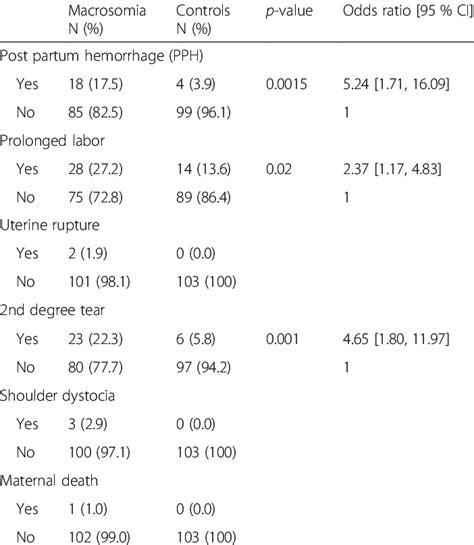This screenshot has height=545, width=474.
Task: Click the Maternal death section label
Action: click(49, 481)
